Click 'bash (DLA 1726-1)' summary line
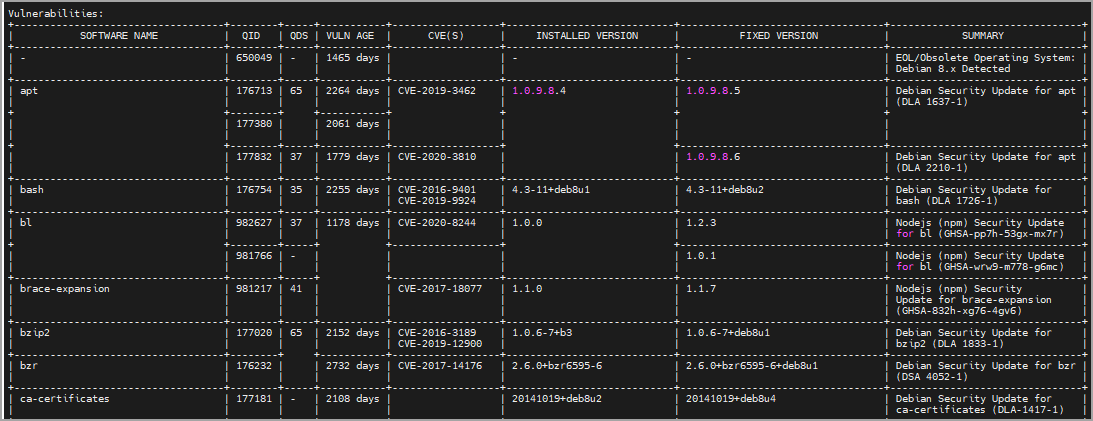 coord(947,201)
